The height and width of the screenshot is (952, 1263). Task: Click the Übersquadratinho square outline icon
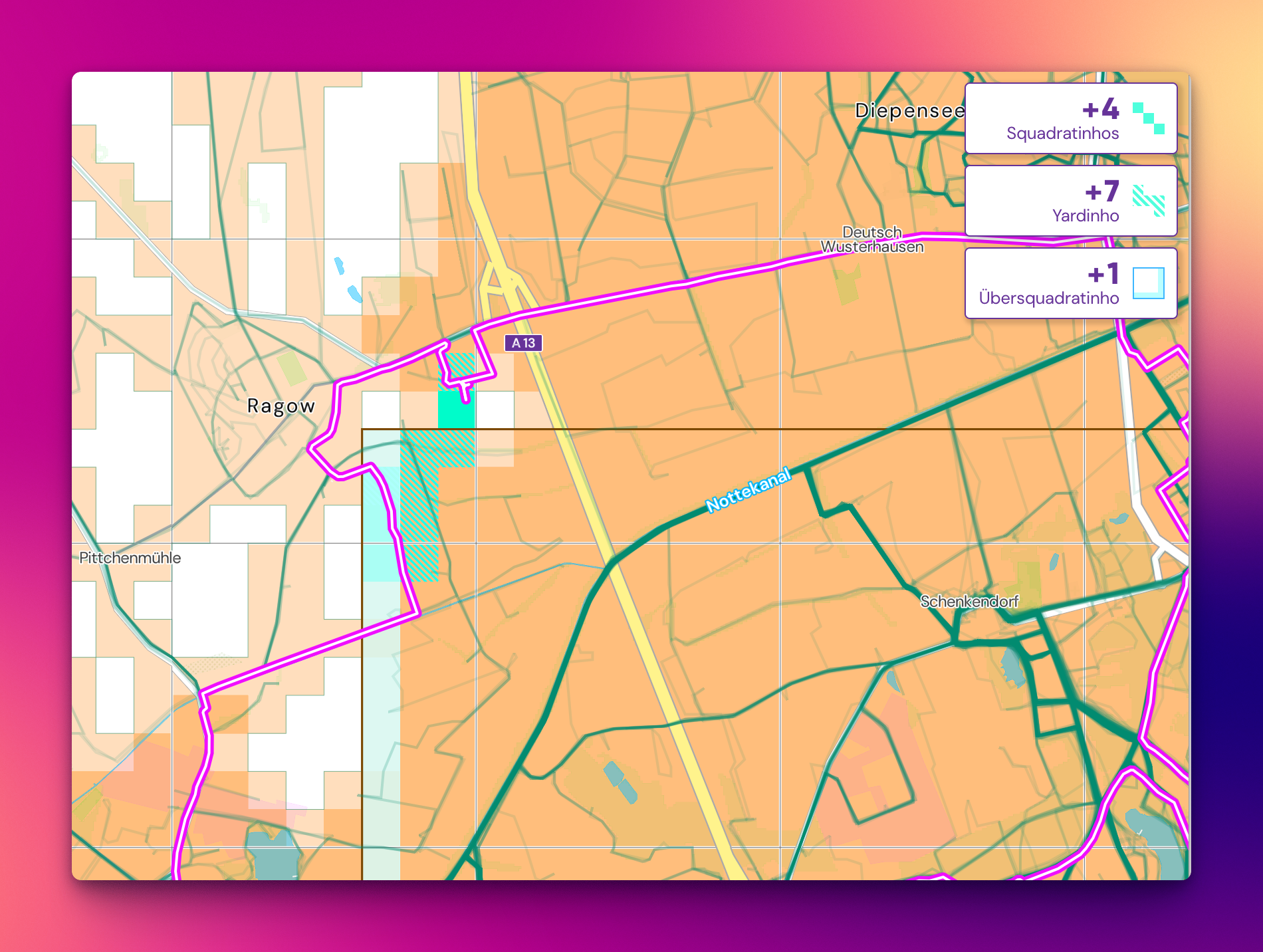[x=1148, y=283]
